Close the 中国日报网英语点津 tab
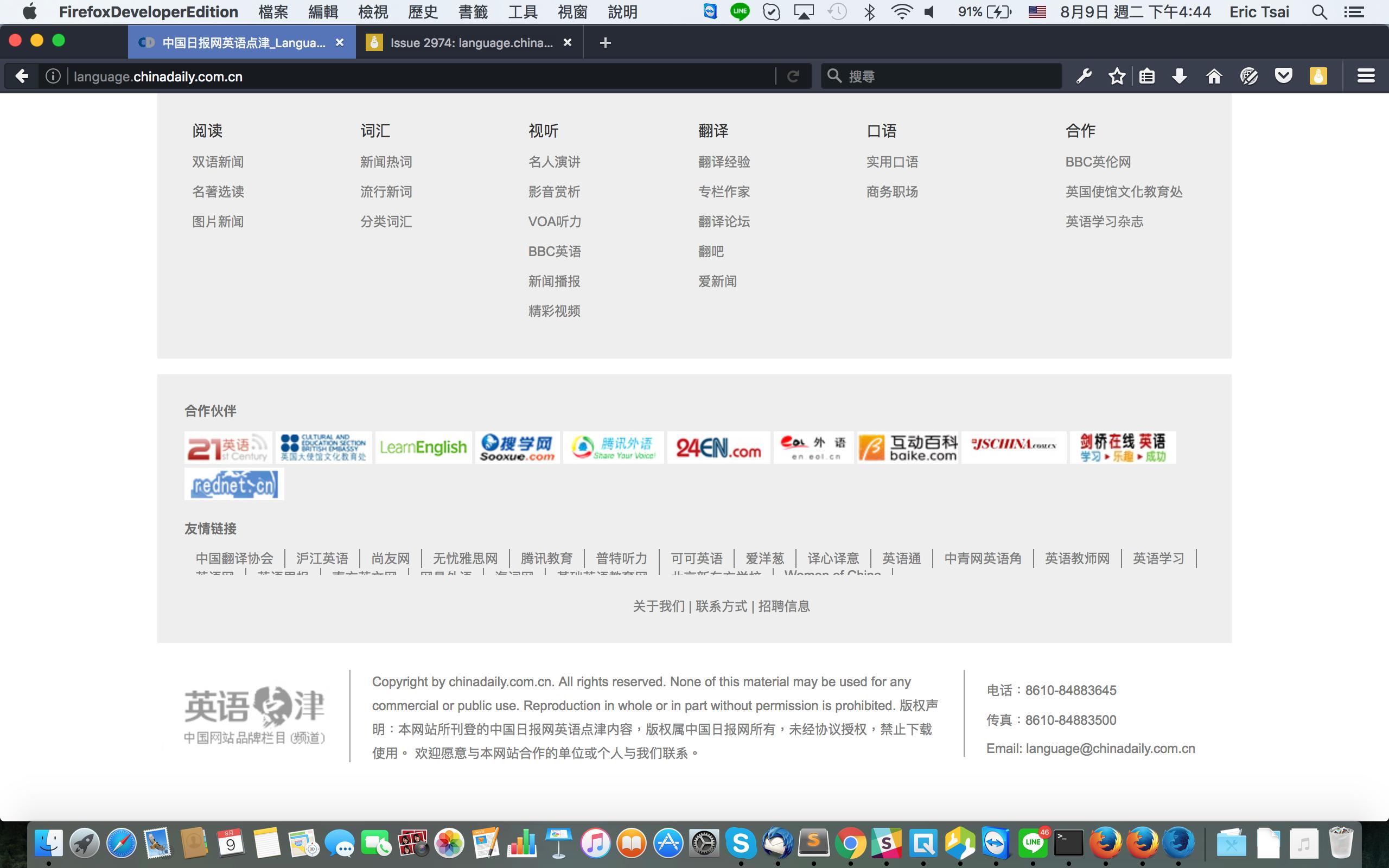The image size is (1389, 868). (x=340, y=42)
